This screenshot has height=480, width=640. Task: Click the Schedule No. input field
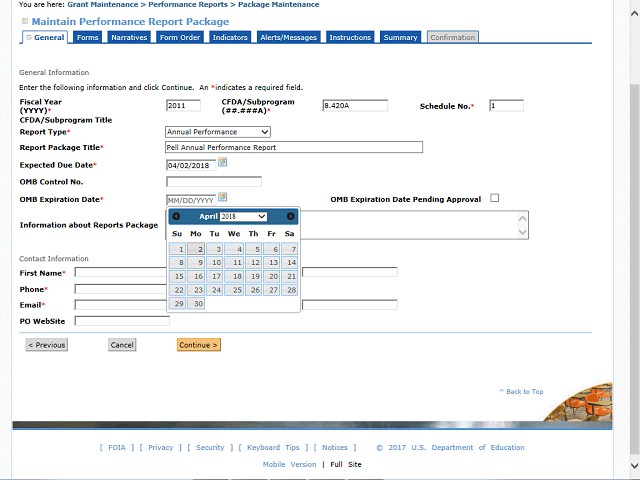pos(506,105)
